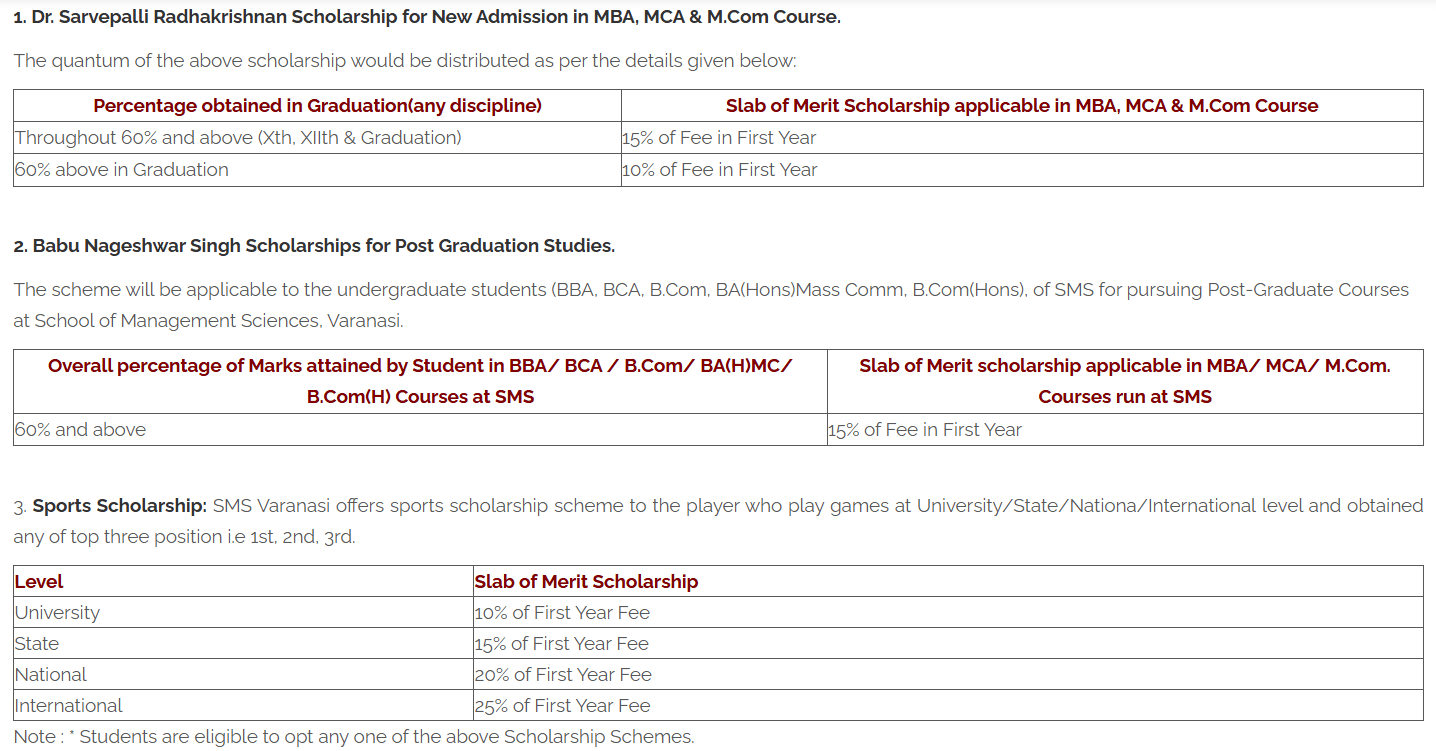1436x751 pixels.
Task: Click the '15% of First Year Fee' cell
Action: coord(563,643)
